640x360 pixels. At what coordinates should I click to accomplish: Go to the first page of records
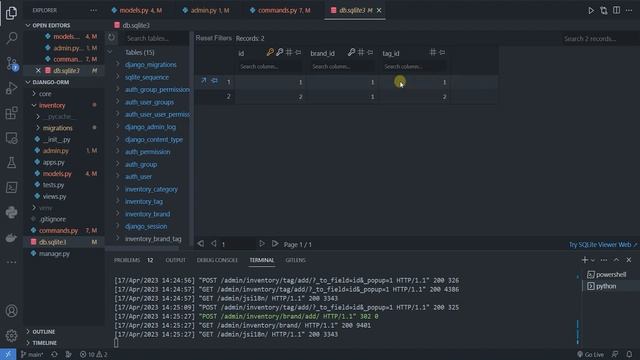pos(200,244)
